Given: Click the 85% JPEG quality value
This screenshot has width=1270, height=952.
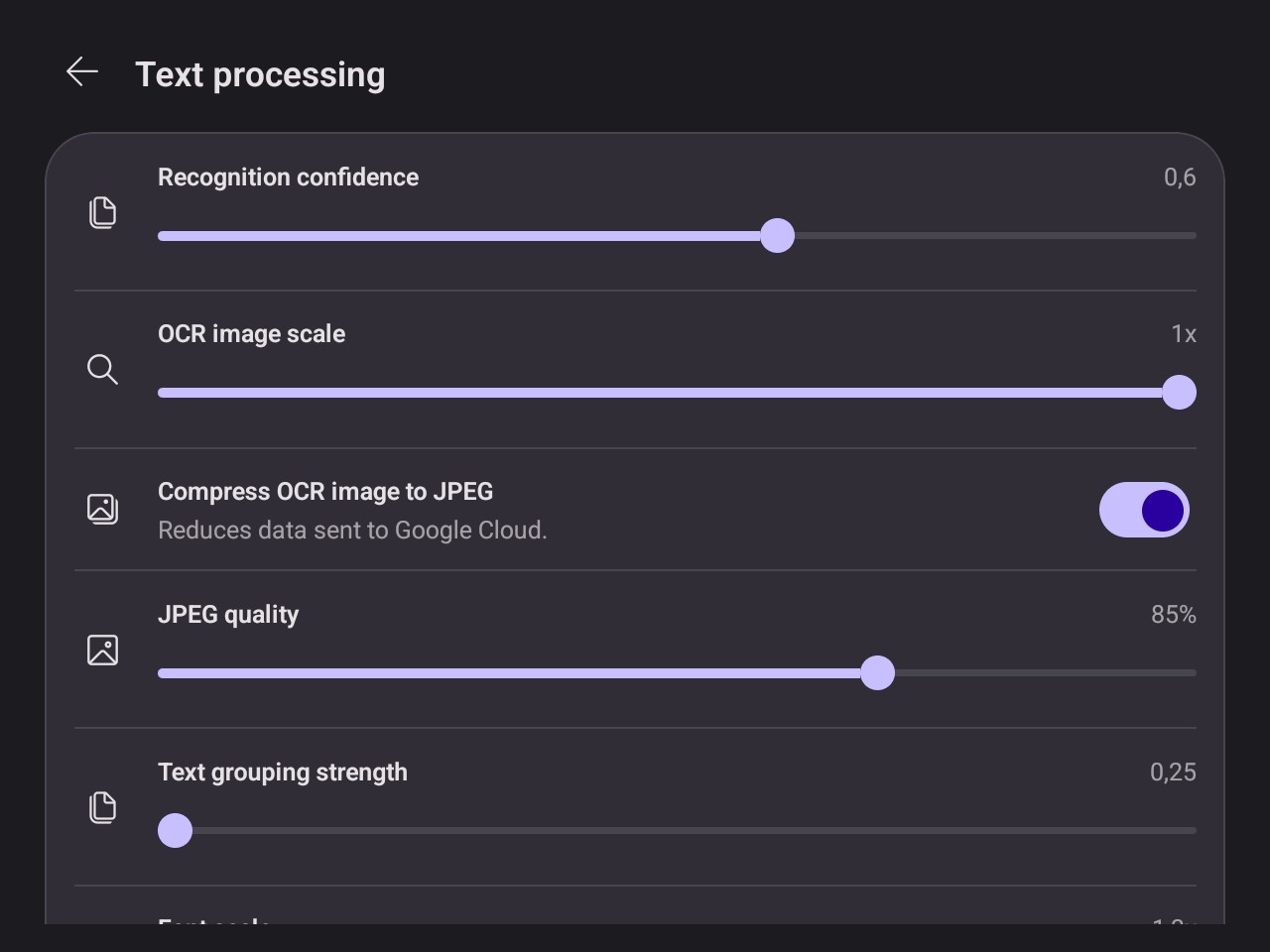Looking at the screenshot, I should [1173, 615].
